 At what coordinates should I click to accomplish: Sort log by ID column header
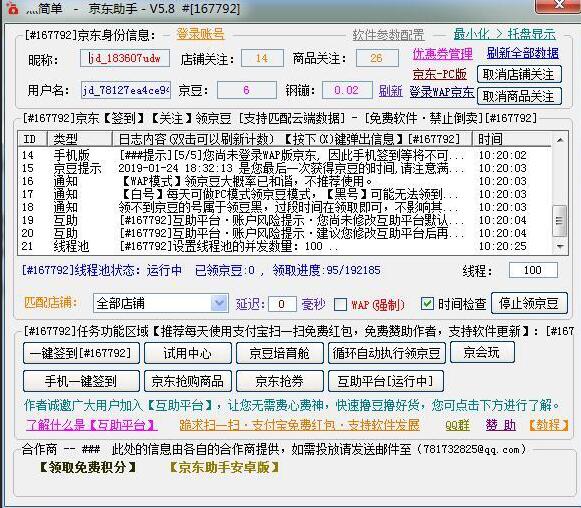coord(33,139)
